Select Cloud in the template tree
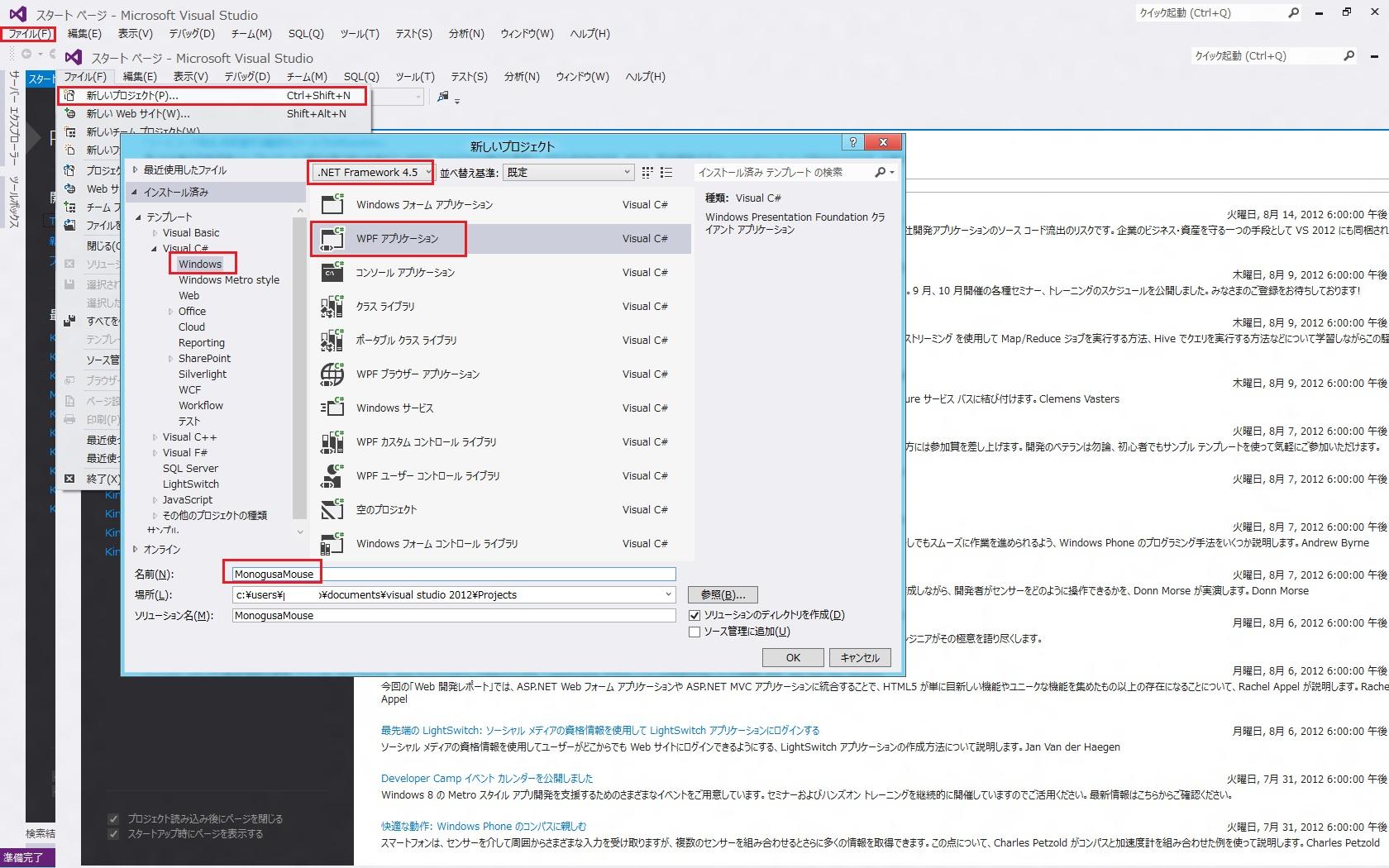 (192, 327)
